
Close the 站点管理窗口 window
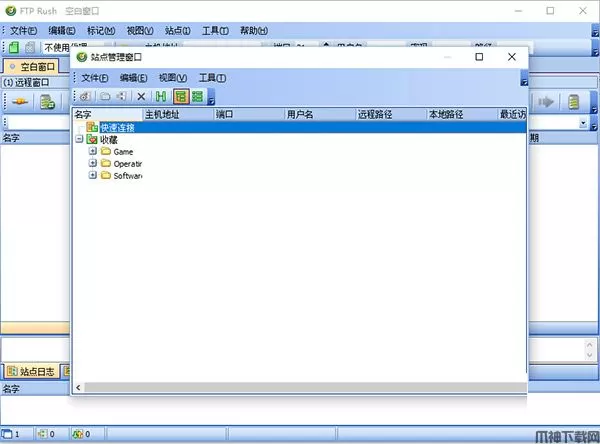coord(512,57)
